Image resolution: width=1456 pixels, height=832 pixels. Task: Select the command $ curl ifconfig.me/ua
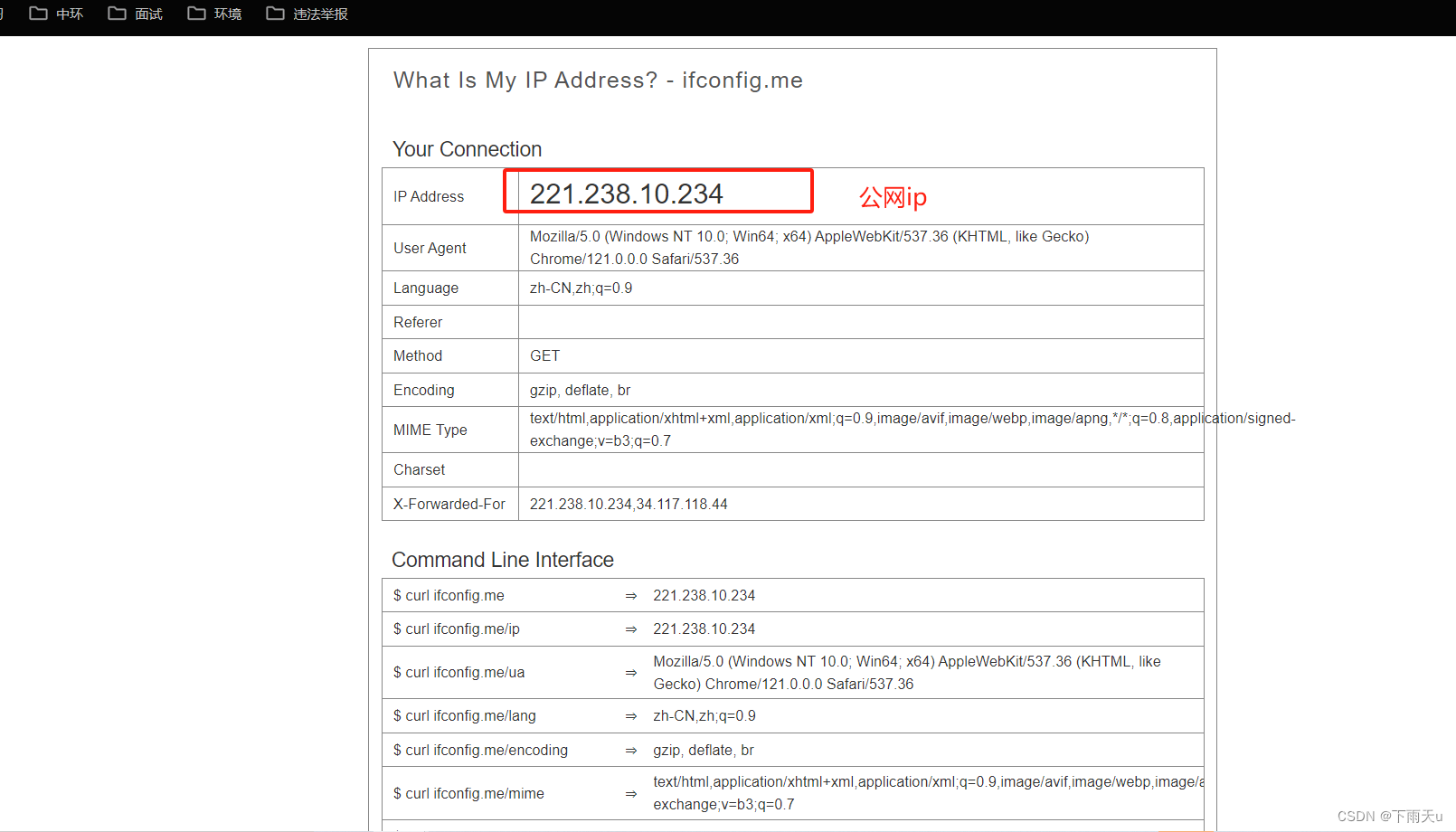click(x=459, y=672)
